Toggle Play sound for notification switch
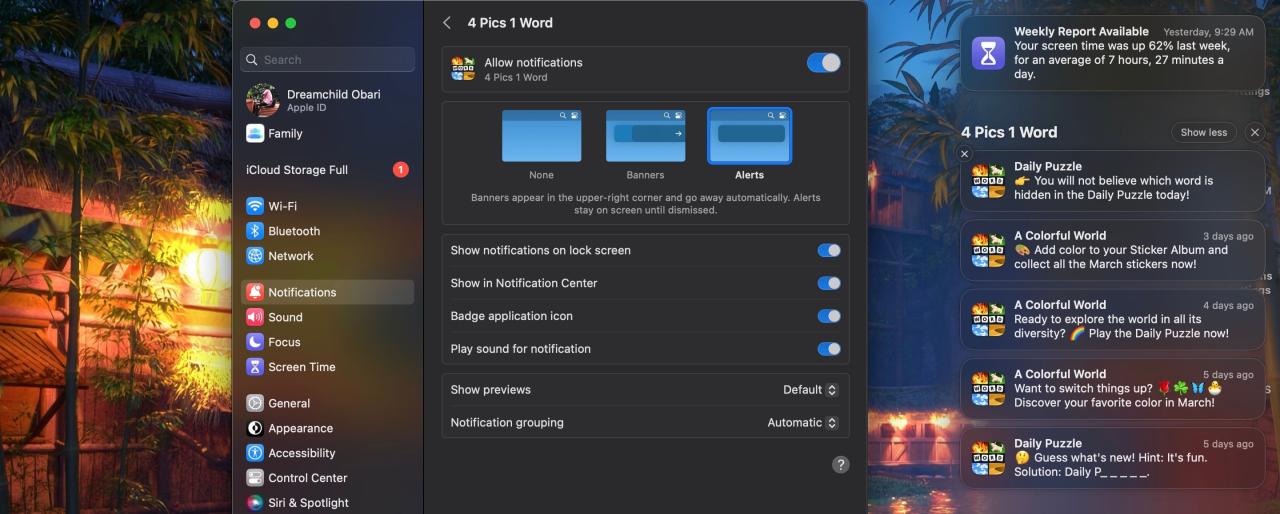Image resolution: width=1280 pixels, height=514 pixels. tap(829, 349)
